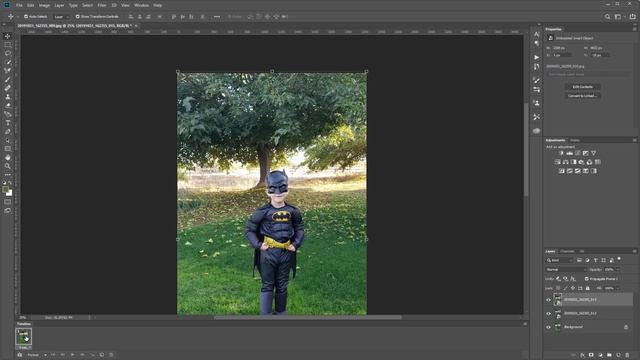Toggle lock all for layer

588,288
